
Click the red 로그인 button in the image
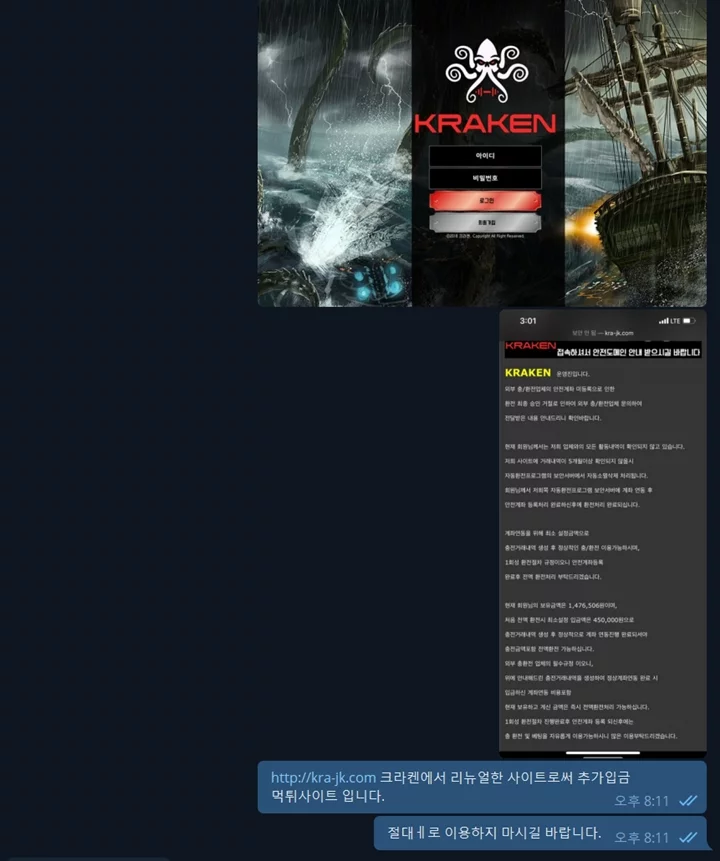pos(485,201)
